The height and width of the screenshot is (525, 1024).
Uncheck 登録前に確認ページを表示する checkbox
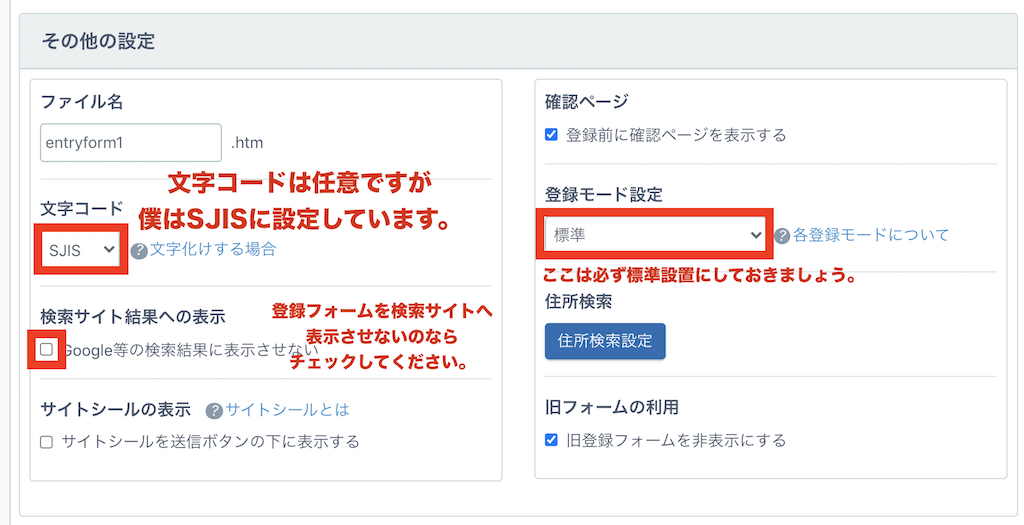[551, 135]
